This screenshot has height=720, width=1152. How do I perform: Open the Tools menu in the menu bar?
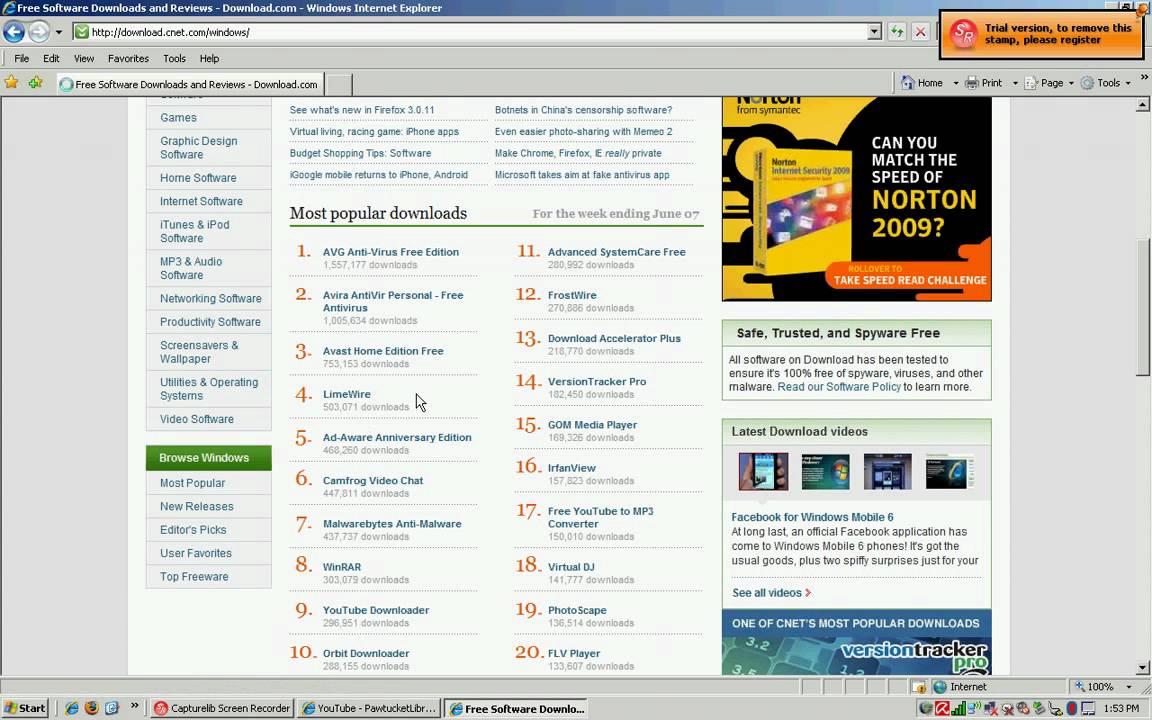click(174, 58)
